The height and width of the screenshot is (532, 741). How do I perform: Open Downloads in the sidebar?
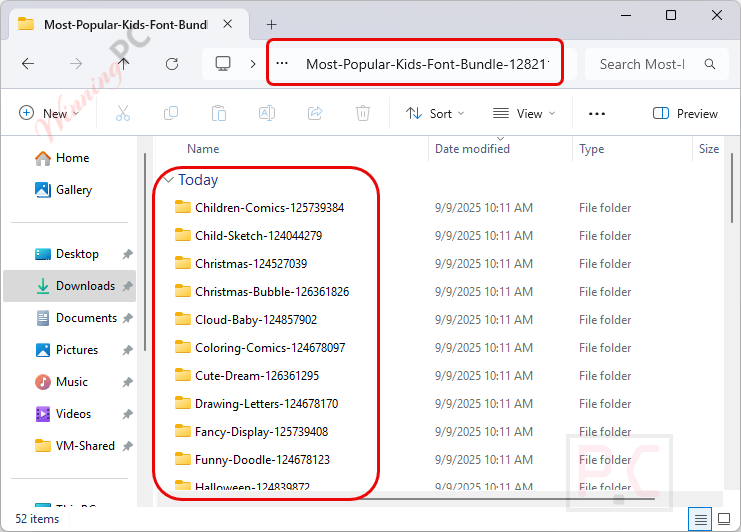(69, 286)
